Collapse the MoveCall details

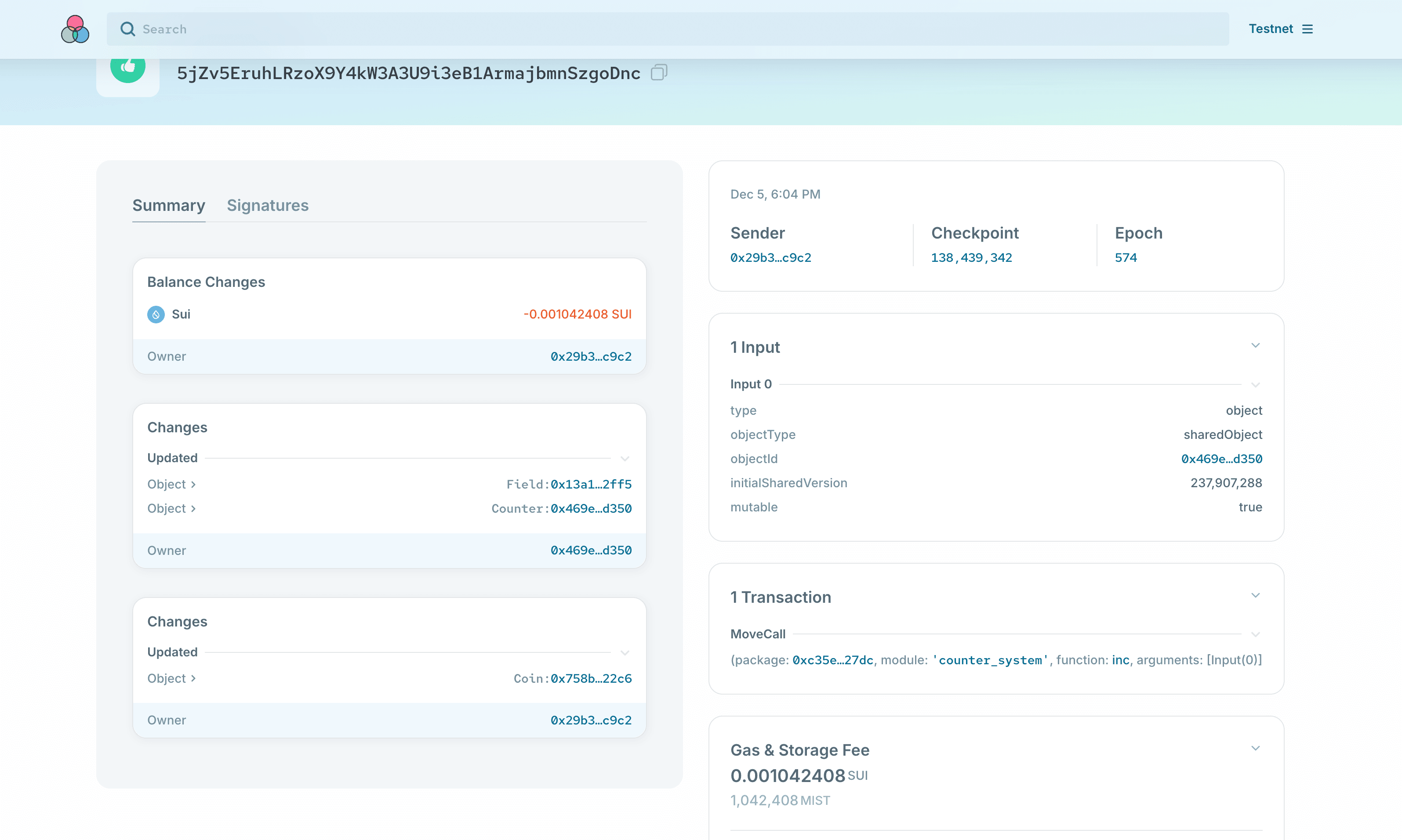[x=1255, y=634]
